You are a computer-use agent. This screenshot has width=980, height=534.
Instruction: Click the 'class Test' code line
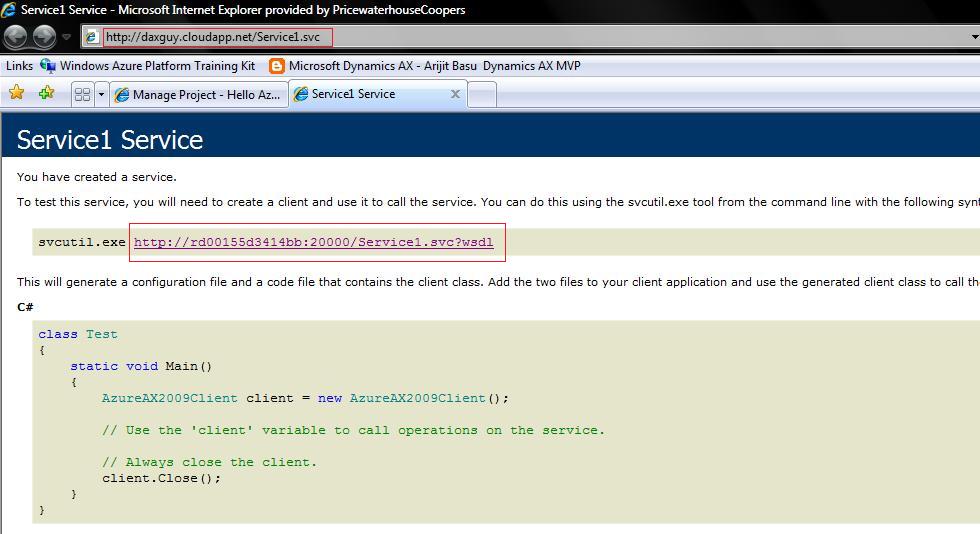pyautogui.click(x=78, y=334)
